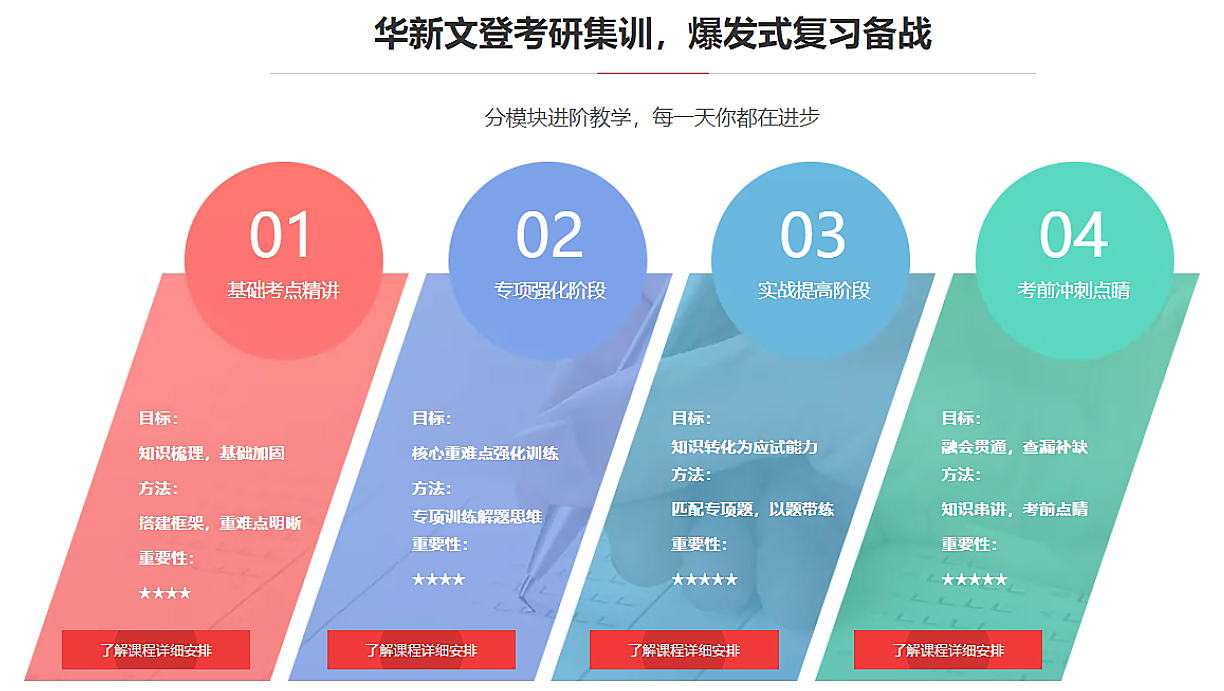
Task: Click the four-star rating in card 02
Action: (x=438, y=579)
